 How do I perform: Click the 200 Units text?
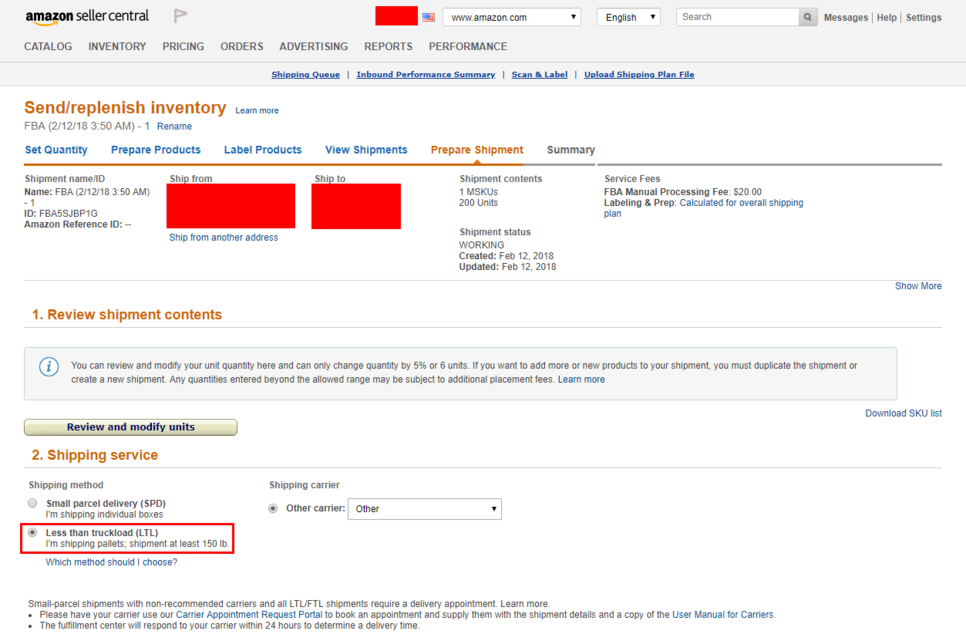(x=478, y=203)
